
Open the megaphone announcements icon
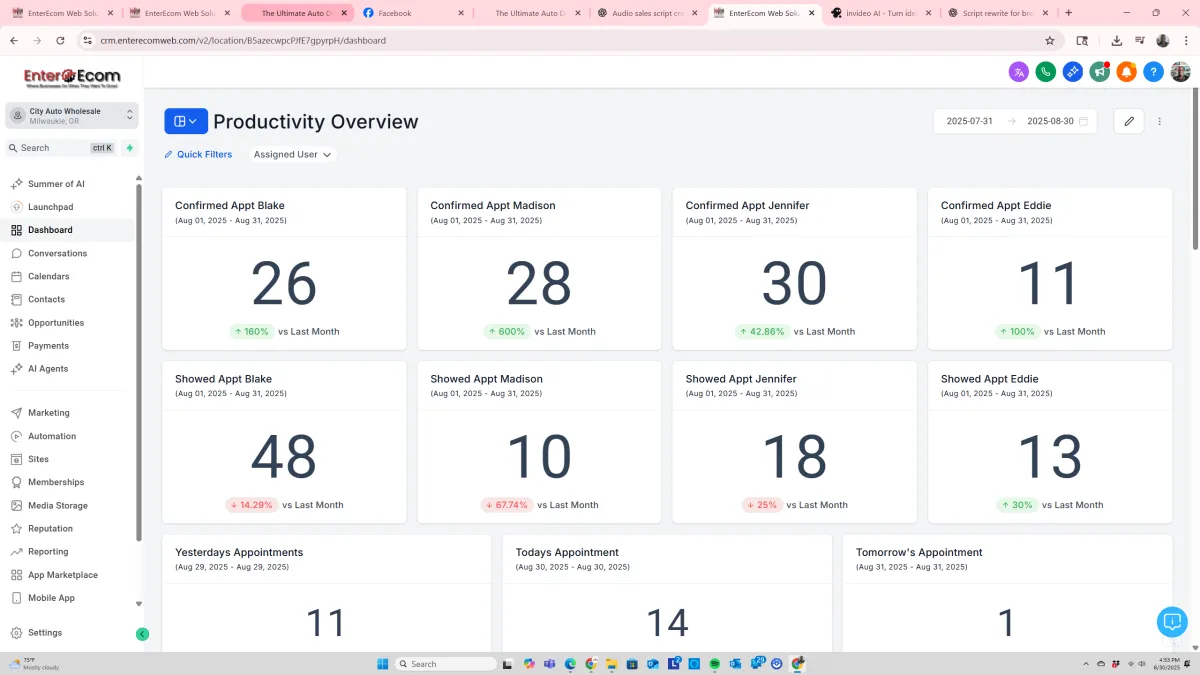coord(1100,72)
